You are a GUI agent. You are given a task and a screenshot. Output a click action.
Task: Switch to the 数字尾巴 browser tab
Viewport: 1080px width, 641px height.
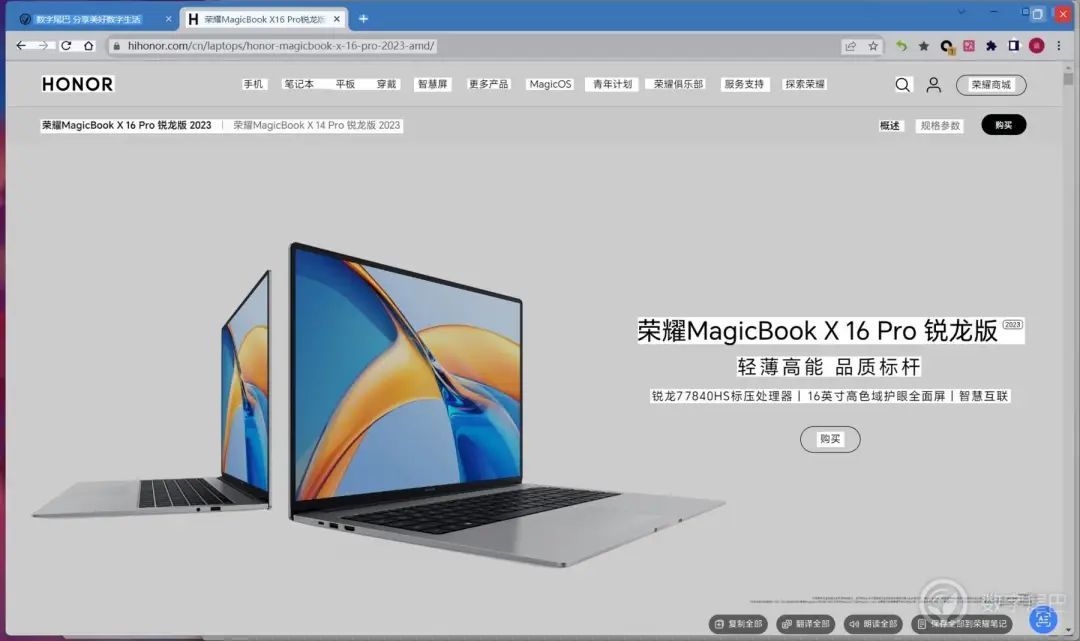(94, 19)
